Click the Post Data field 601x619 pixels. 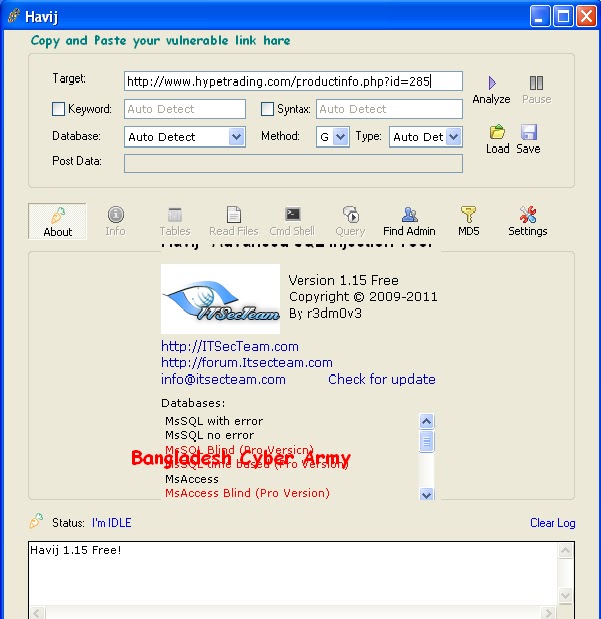[293, 163]
